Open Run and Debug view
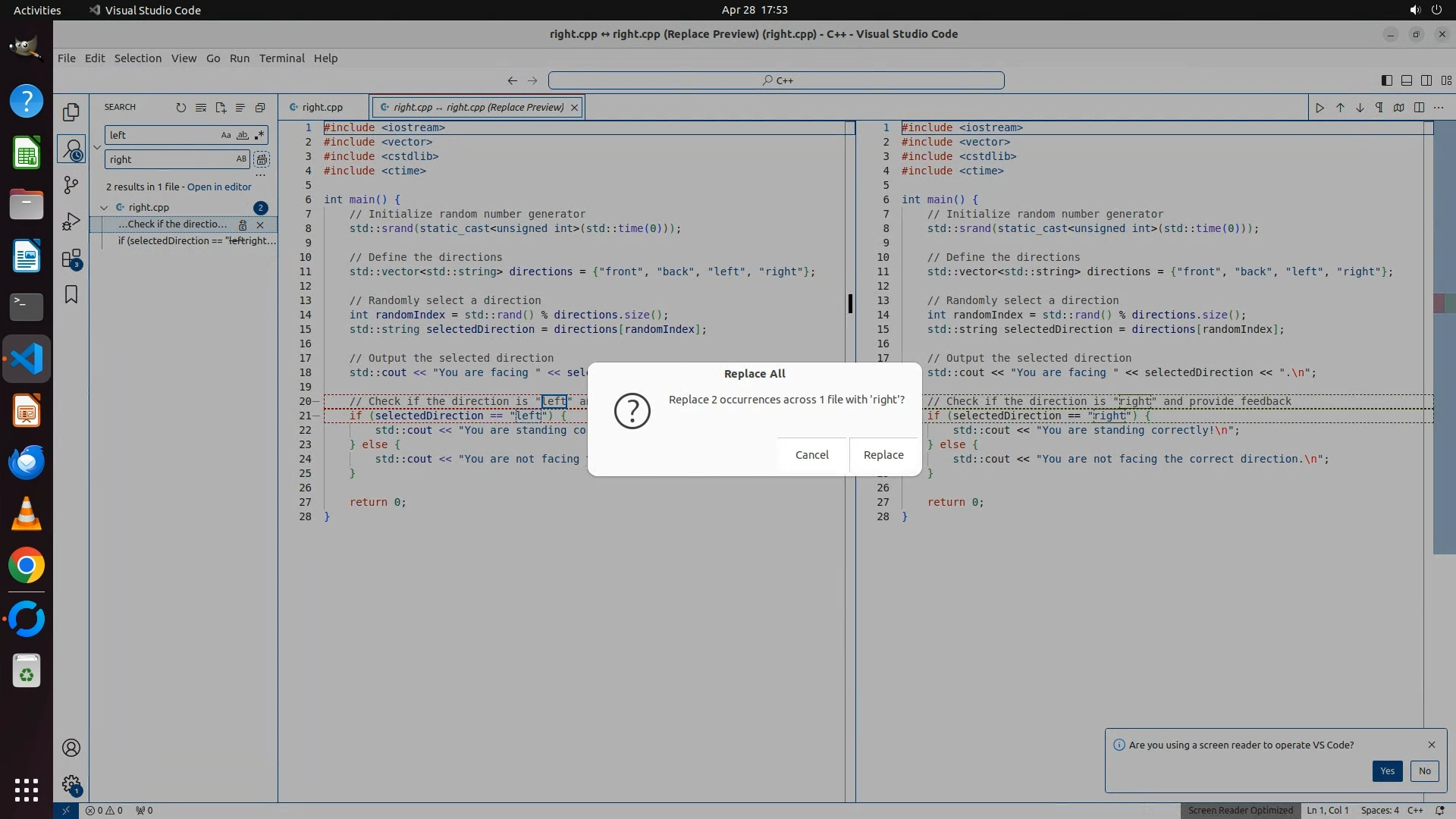This screenshot has width=1456, height=819. (x=71, y=221)
